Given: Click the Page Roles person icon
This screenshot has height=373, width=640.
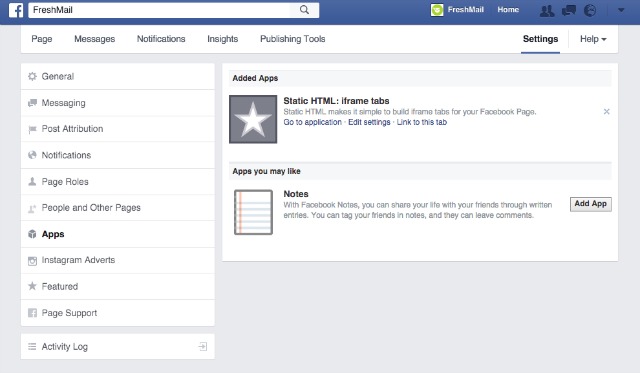Looking at the screenshot, I should tap(32, 181).
